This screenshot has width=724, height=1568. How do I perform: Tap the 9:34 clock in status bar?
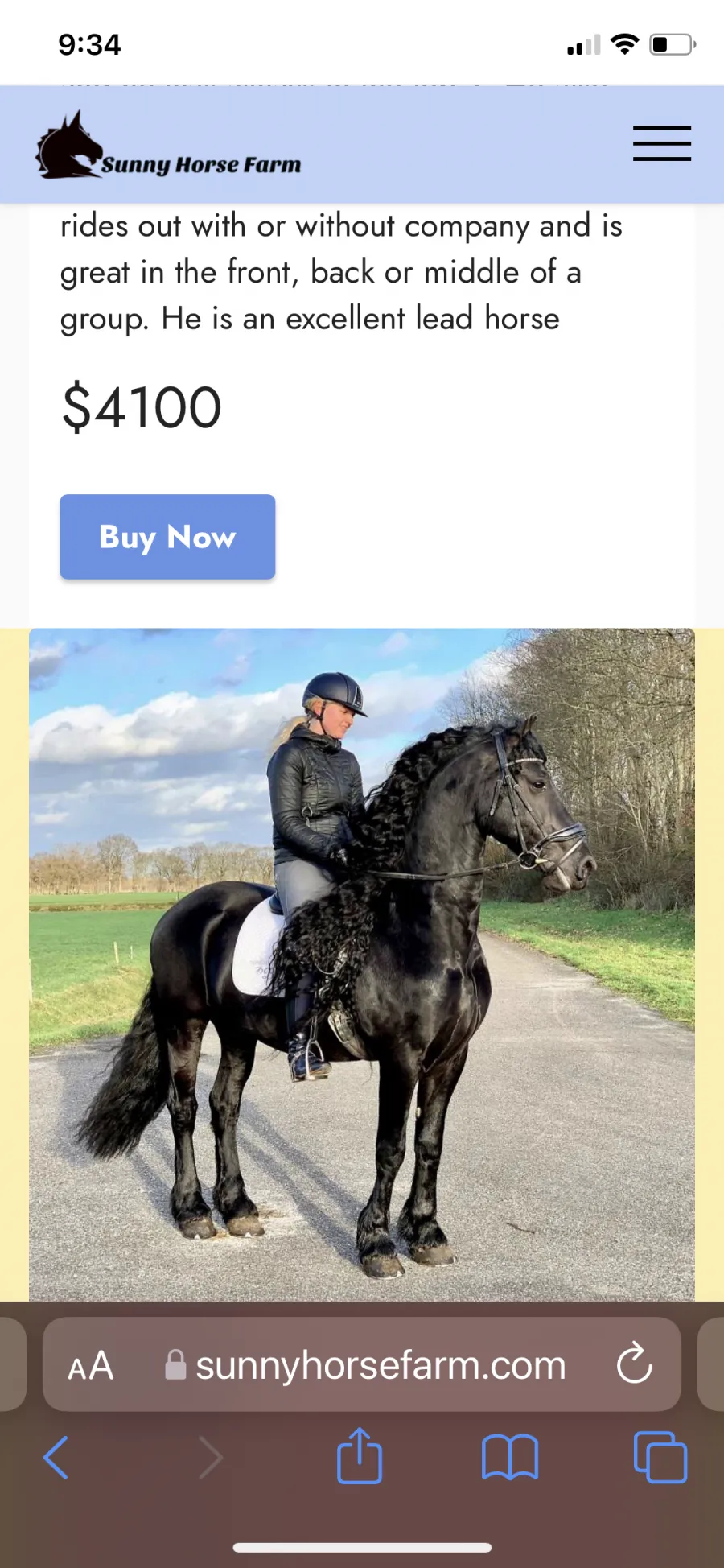89,44
